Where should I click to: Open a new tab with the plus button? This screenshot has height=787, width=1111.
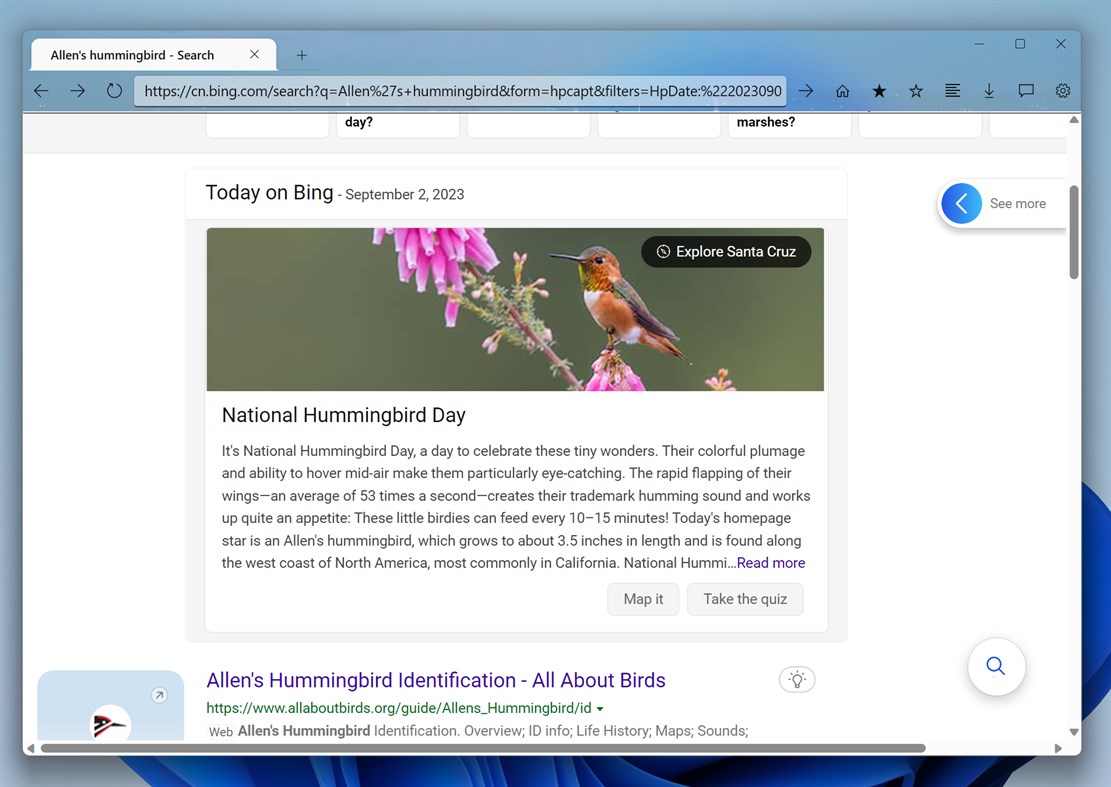pyautogui.click(x=301, y=55)
